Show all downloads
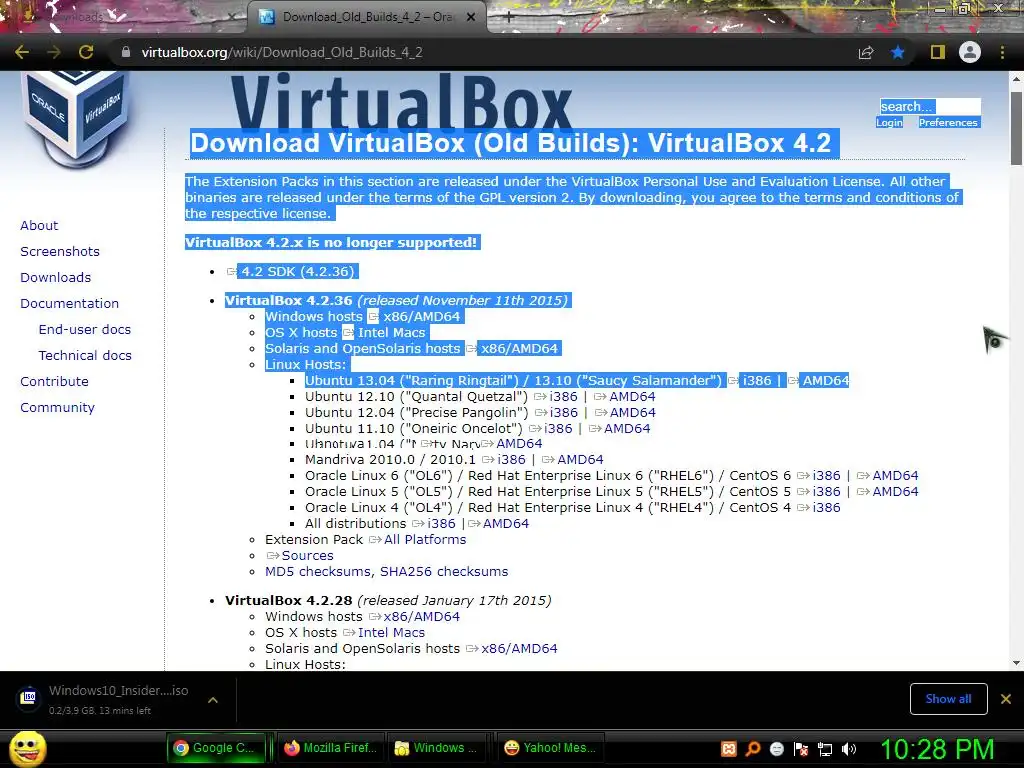 pyautogui.click(x=948, y=699)
